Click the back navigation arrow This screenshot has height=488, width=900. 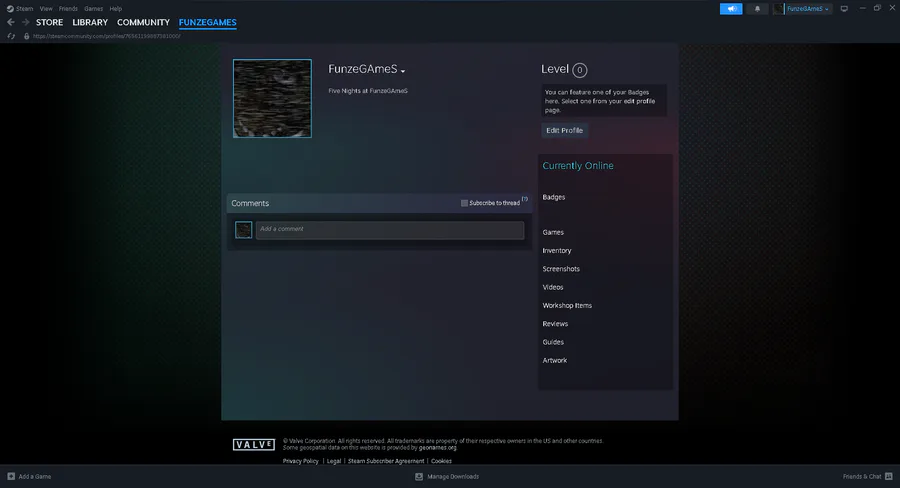tap(10, 22)
